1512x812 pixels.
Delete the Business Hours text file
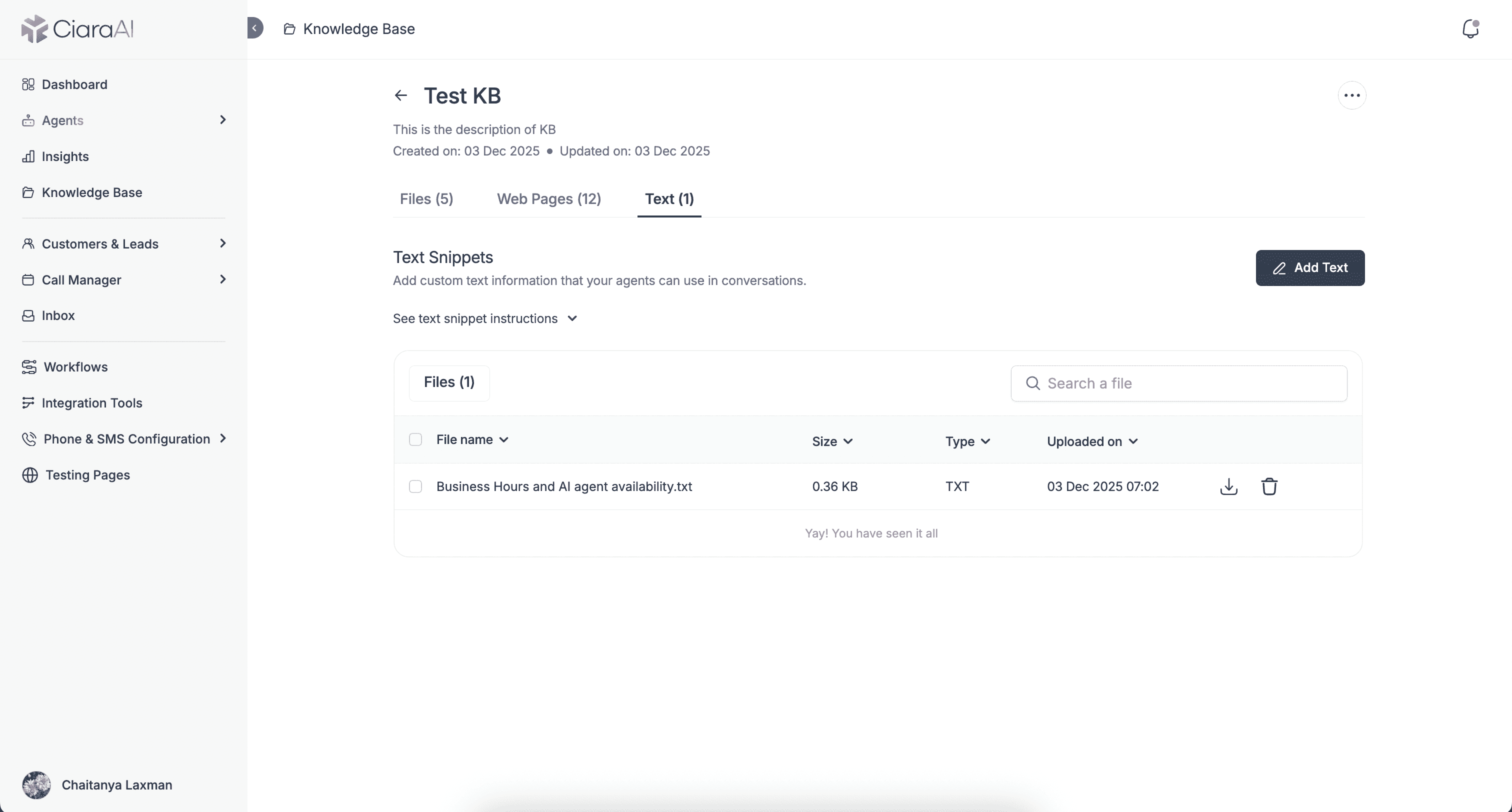coord(1269,486)
